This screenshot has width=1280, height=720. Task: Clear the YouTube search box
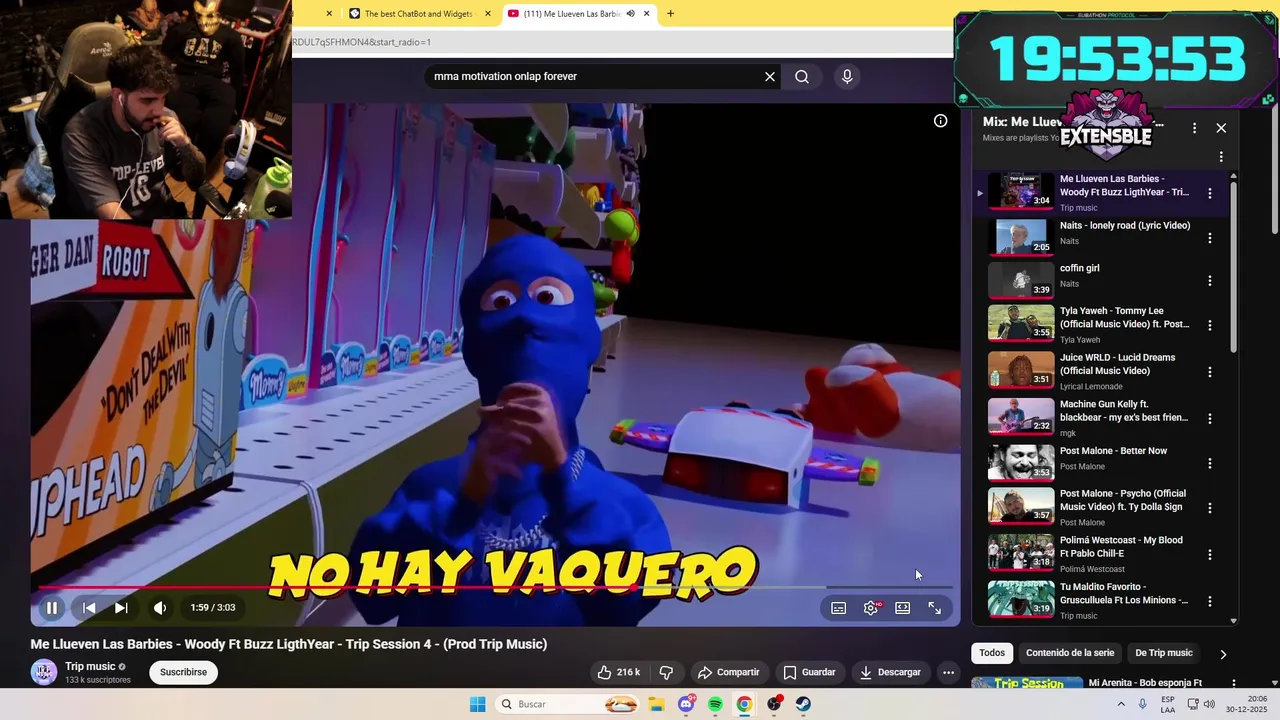coord(770,76)
